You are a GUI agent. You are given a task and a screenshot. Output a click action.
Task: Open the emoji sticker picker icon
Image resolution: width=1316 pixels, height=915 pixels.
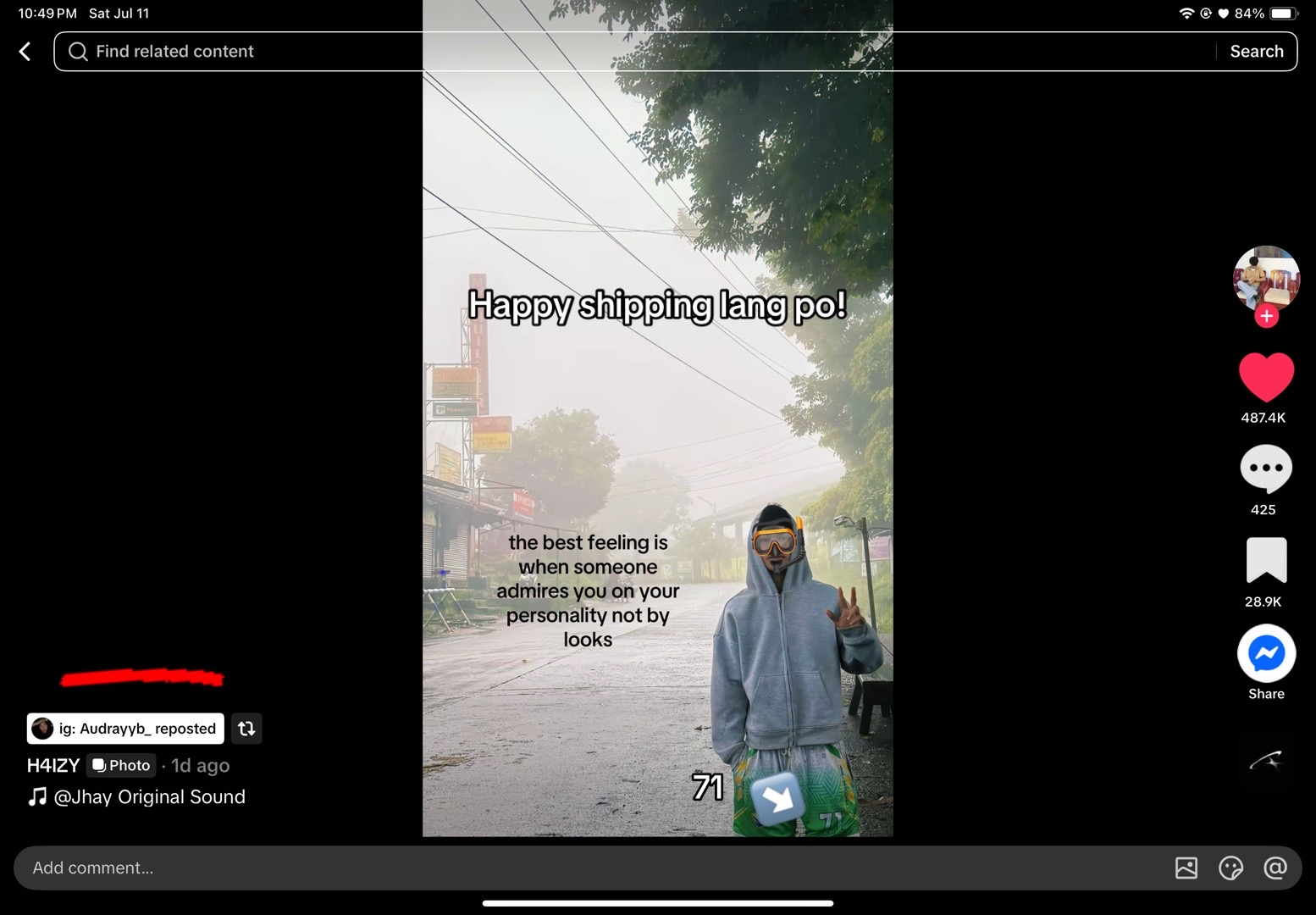1230,868
